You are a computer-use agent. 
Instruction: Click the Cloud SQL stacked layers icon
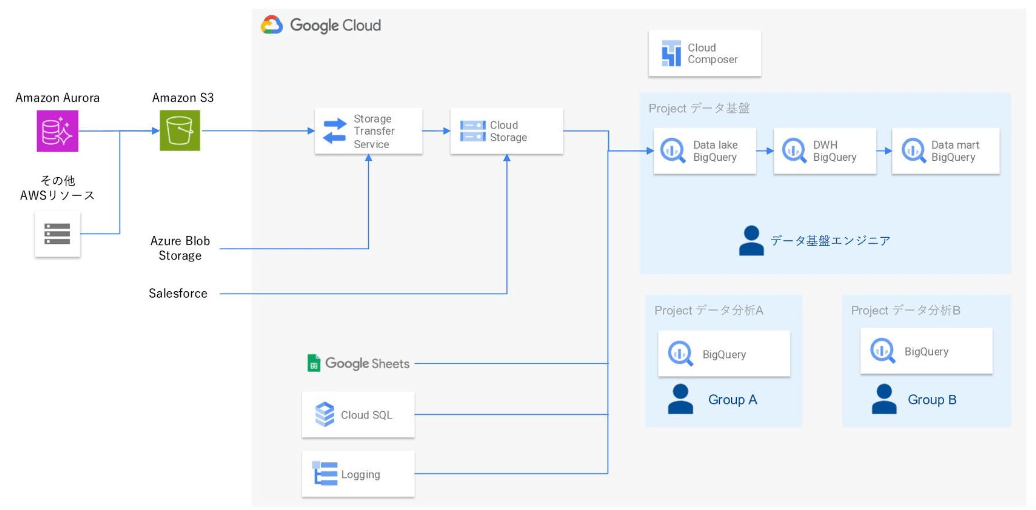point(324,415)
